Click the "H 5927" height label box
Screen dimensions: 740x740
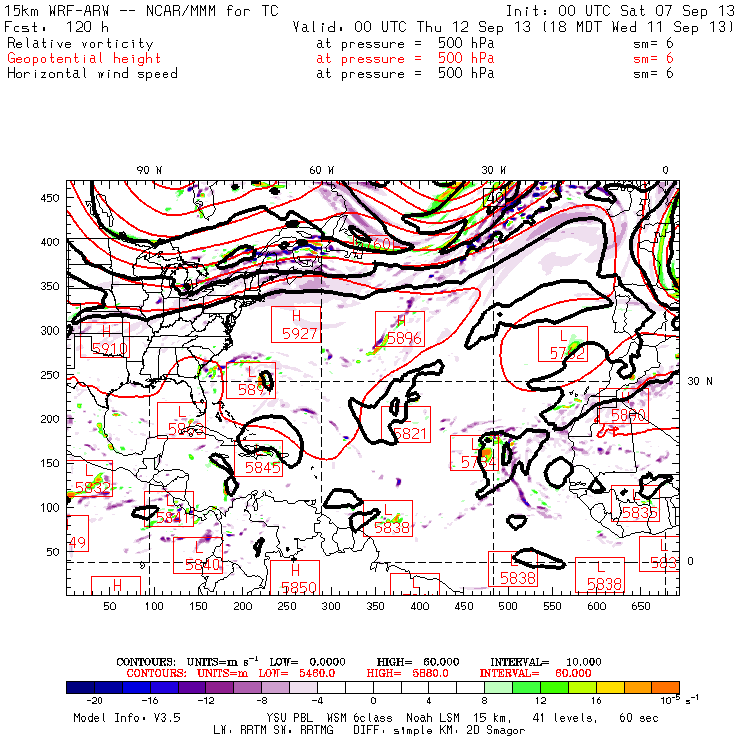[x=296, y=325]
